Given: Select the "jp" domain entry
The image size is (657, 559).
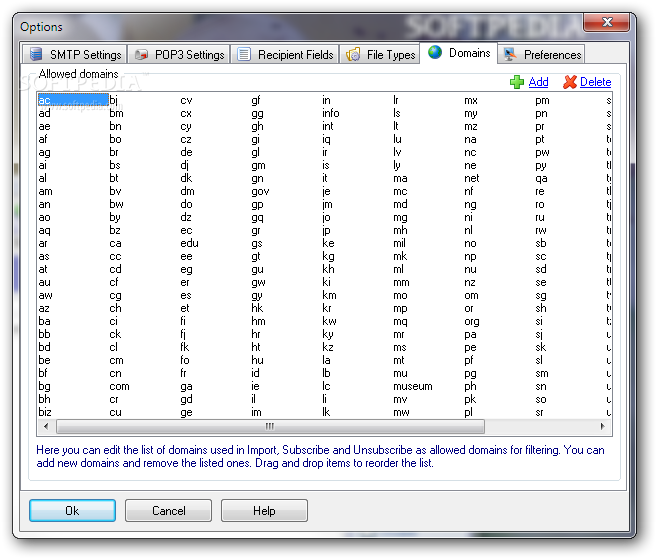Looking at the screenshot, I should click(326, 230).
